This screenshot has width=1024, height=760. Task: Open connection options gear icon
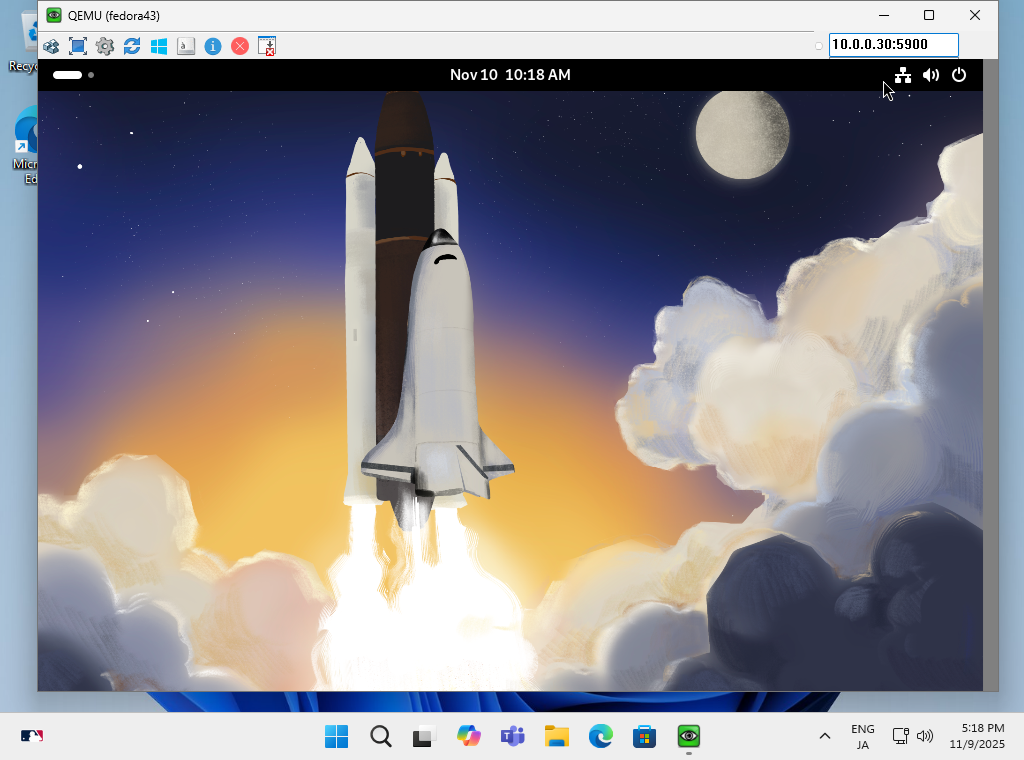[105, 46]
